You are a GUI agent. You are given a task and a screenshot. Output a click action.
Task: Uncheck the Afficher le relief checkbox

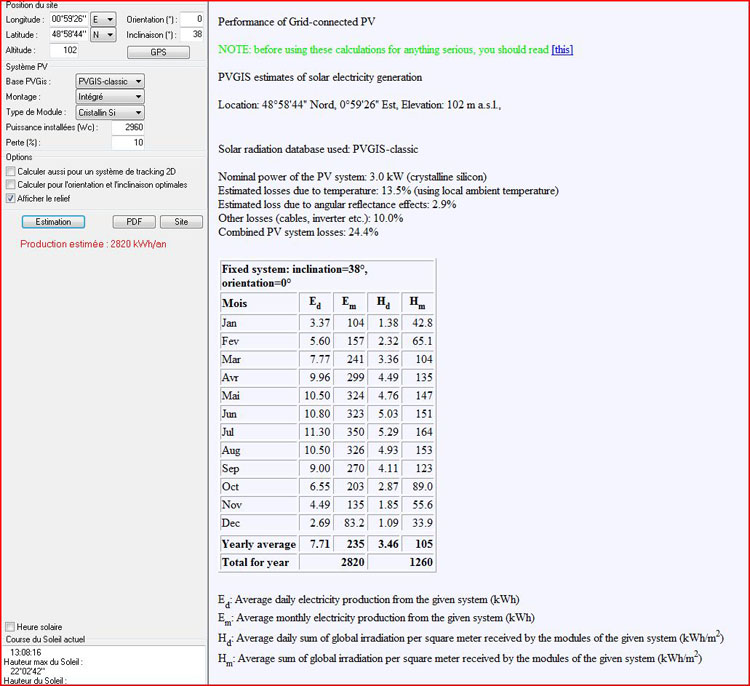[x=10, y=198]
